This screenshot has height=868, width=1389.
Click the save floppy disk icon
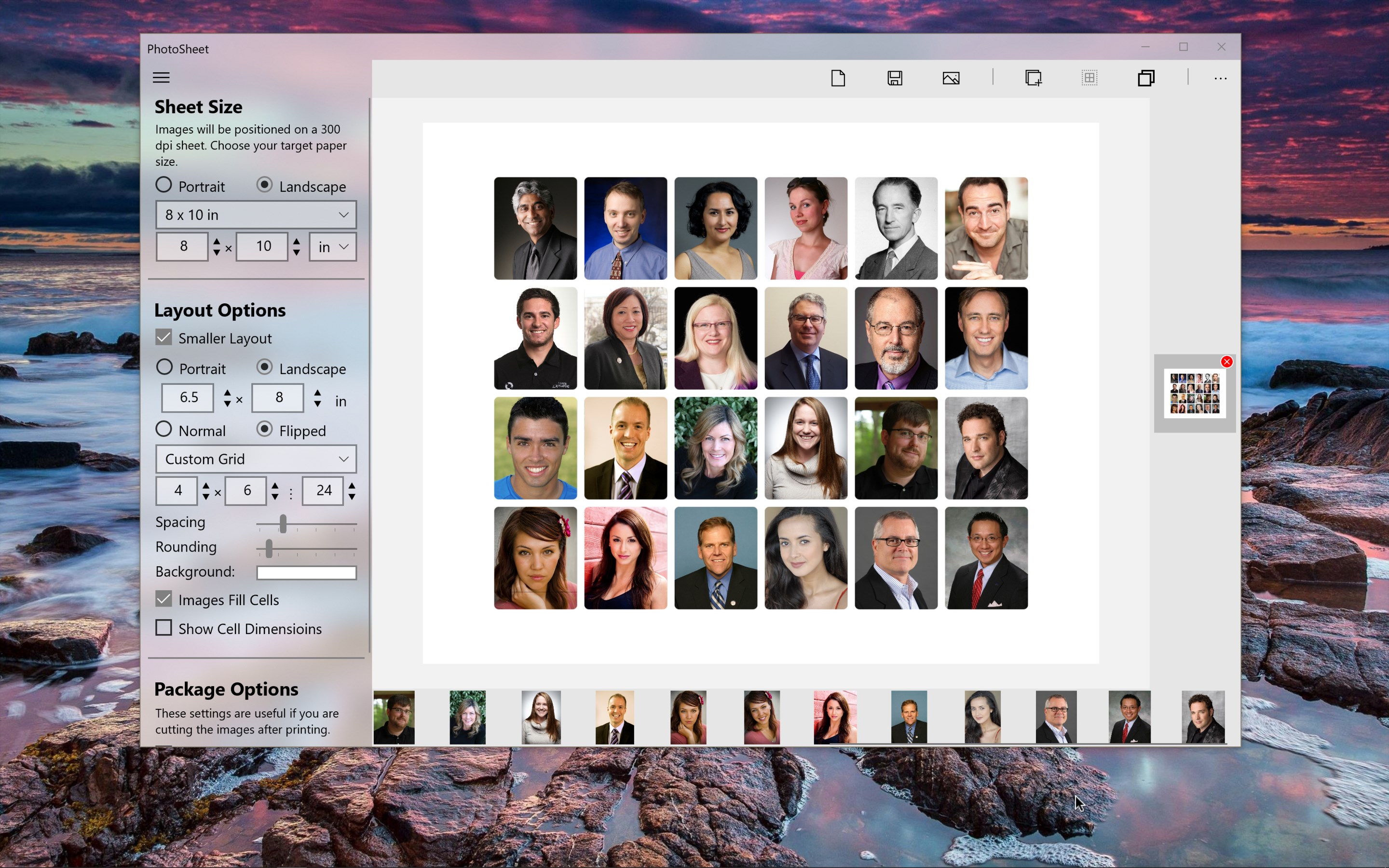point(894,78)
